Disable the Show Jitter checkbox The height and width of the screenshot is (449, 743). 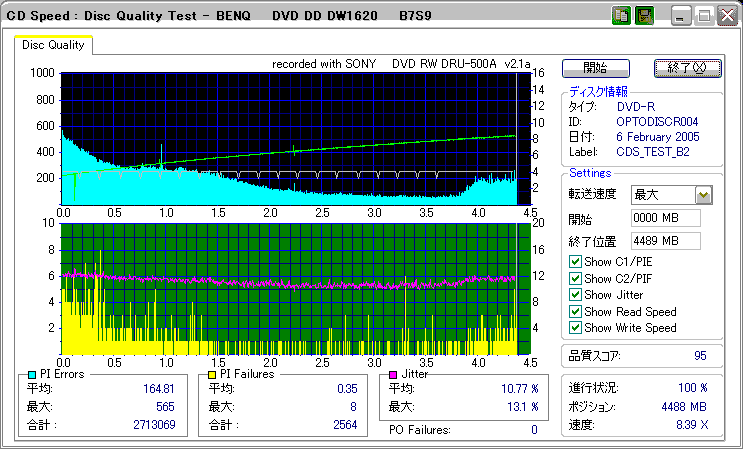pyautogui.click(x=574, y=295)
